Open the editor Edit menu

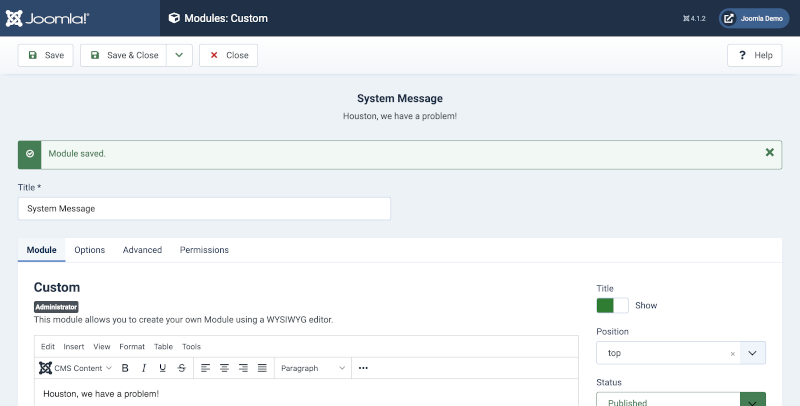click(x=48, y=346)
